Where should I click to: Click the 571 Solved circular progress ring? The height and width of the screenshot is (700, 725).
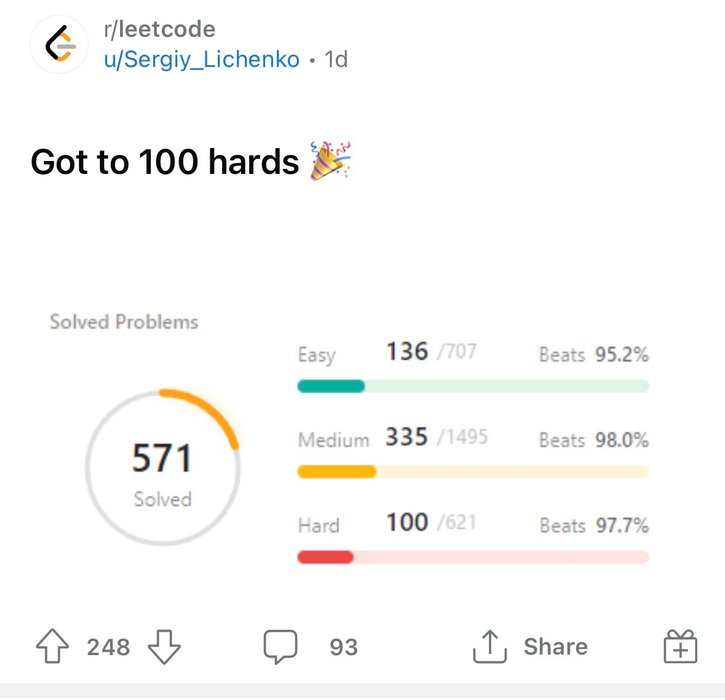click(x=162, y=467)
